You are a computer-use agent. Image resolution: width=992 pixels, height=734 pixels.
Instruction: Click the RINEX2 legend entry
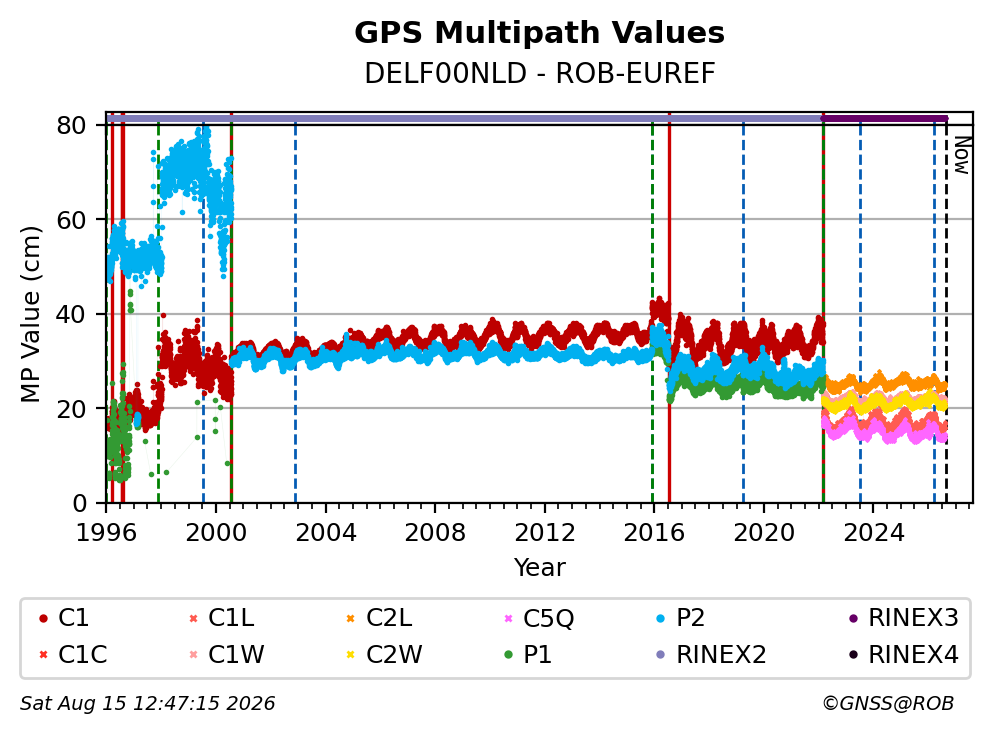point(711,654)
